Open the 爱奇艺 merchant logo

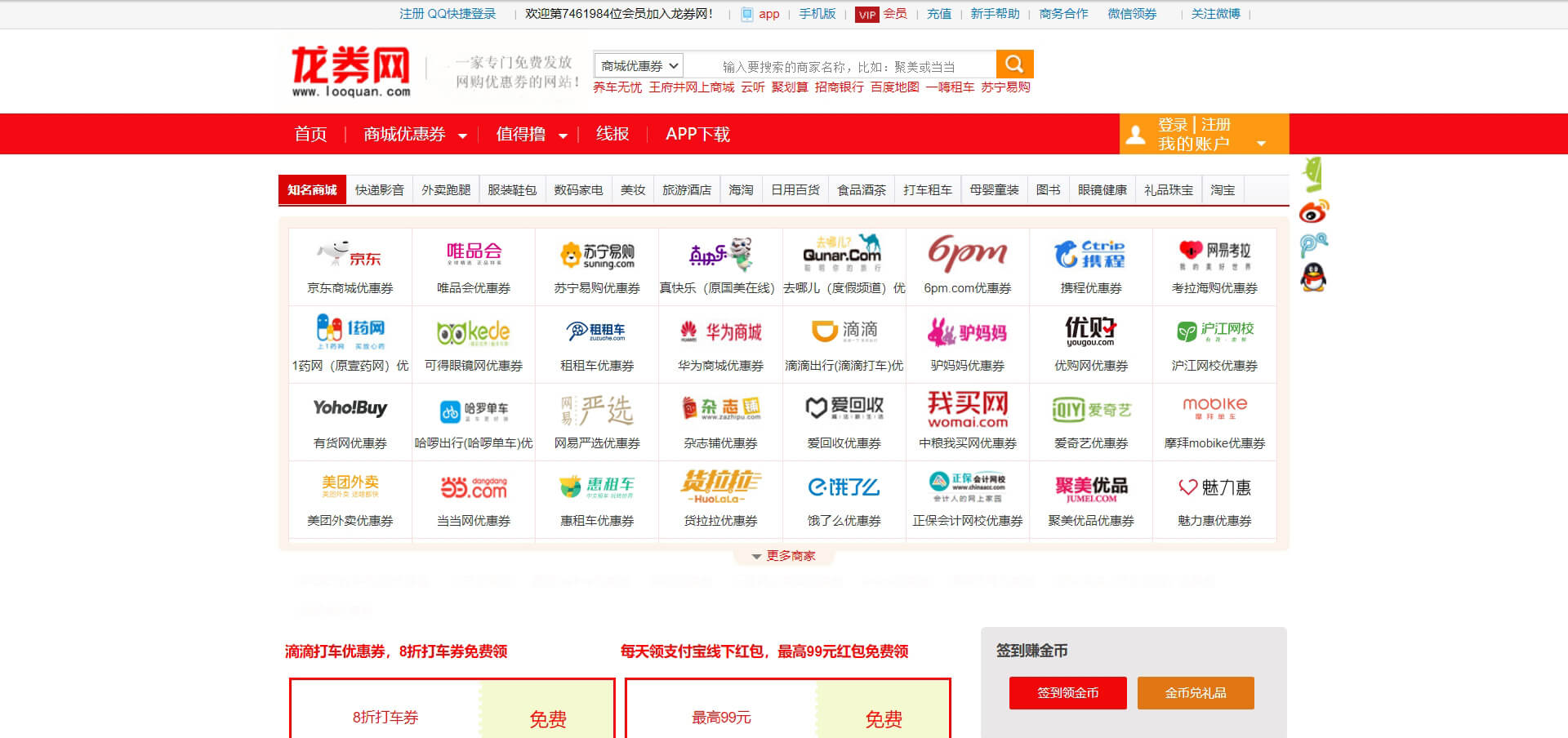click(1090, 409)
